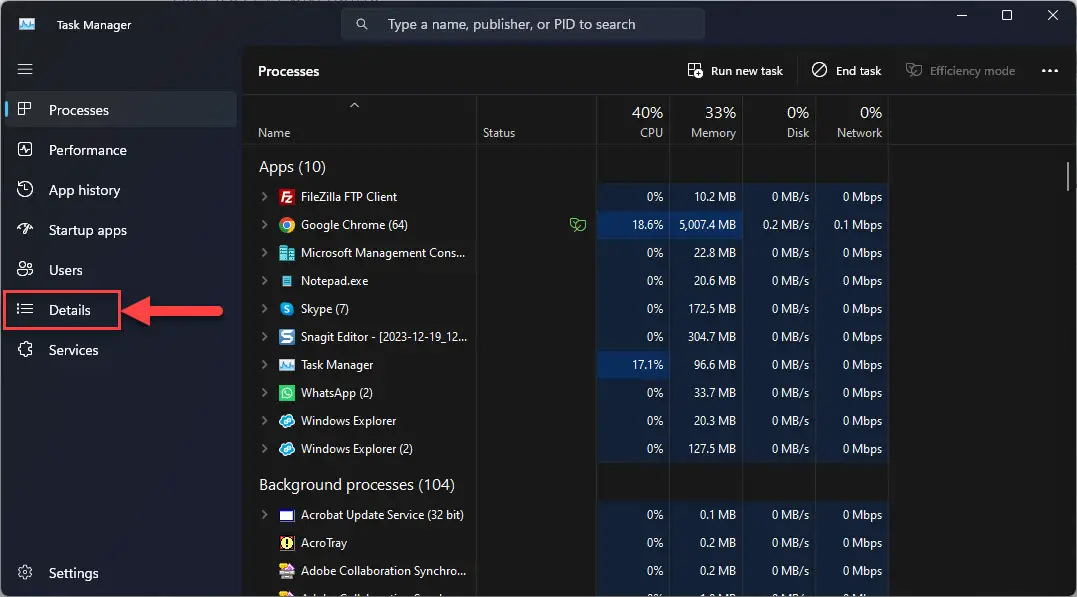Image resolution: width=1077 pixels, height=597 pixels.
Task: Open the Services section
Action: coord(73,350)
